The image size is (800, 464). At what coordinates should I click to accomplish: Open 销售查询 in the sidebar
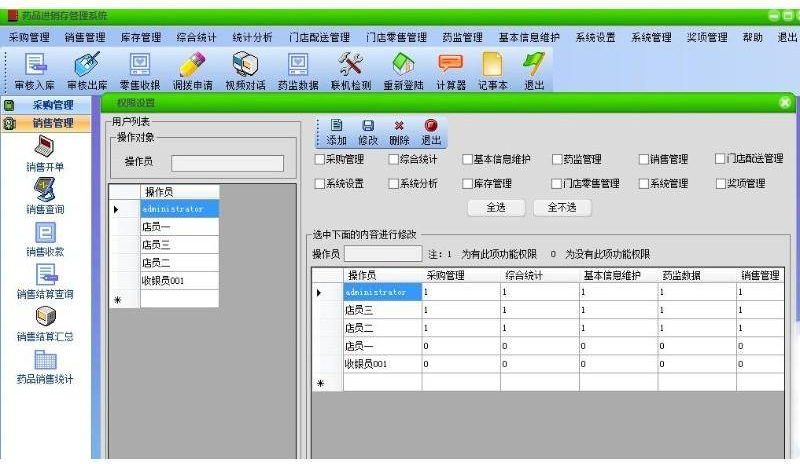pos(45,197)
